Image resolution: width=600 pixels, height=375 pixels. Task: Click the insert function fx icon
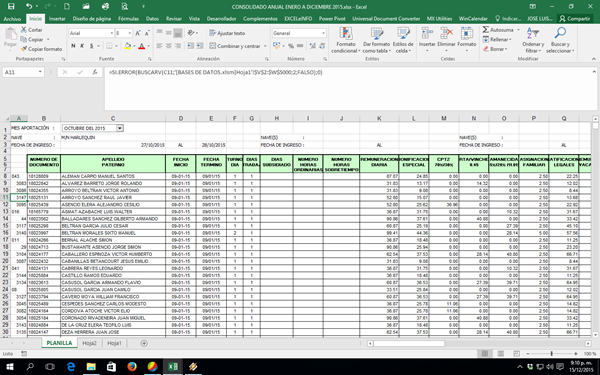(95, 72)
